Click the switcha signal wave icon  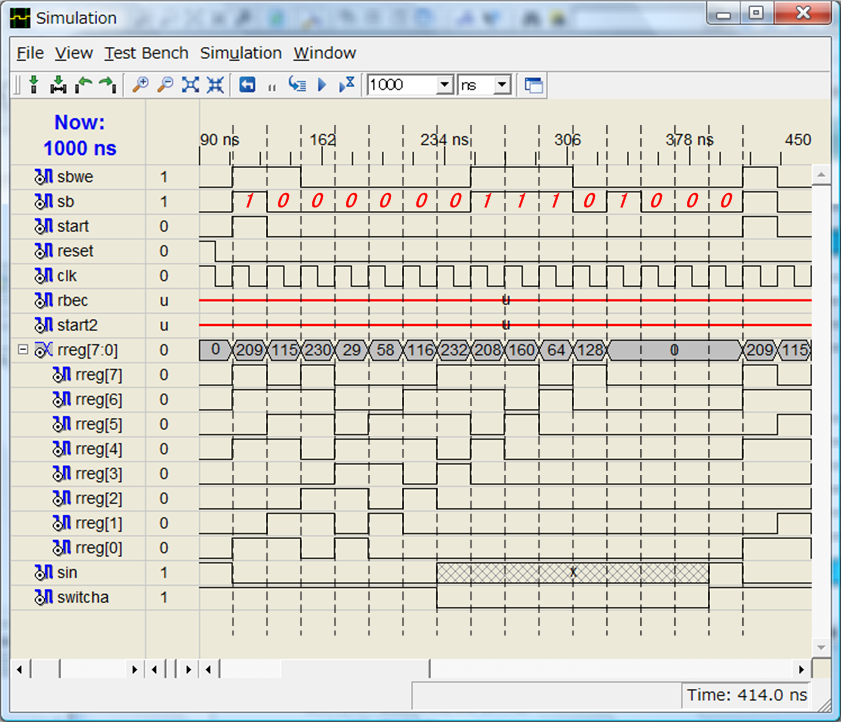point(43,596)
